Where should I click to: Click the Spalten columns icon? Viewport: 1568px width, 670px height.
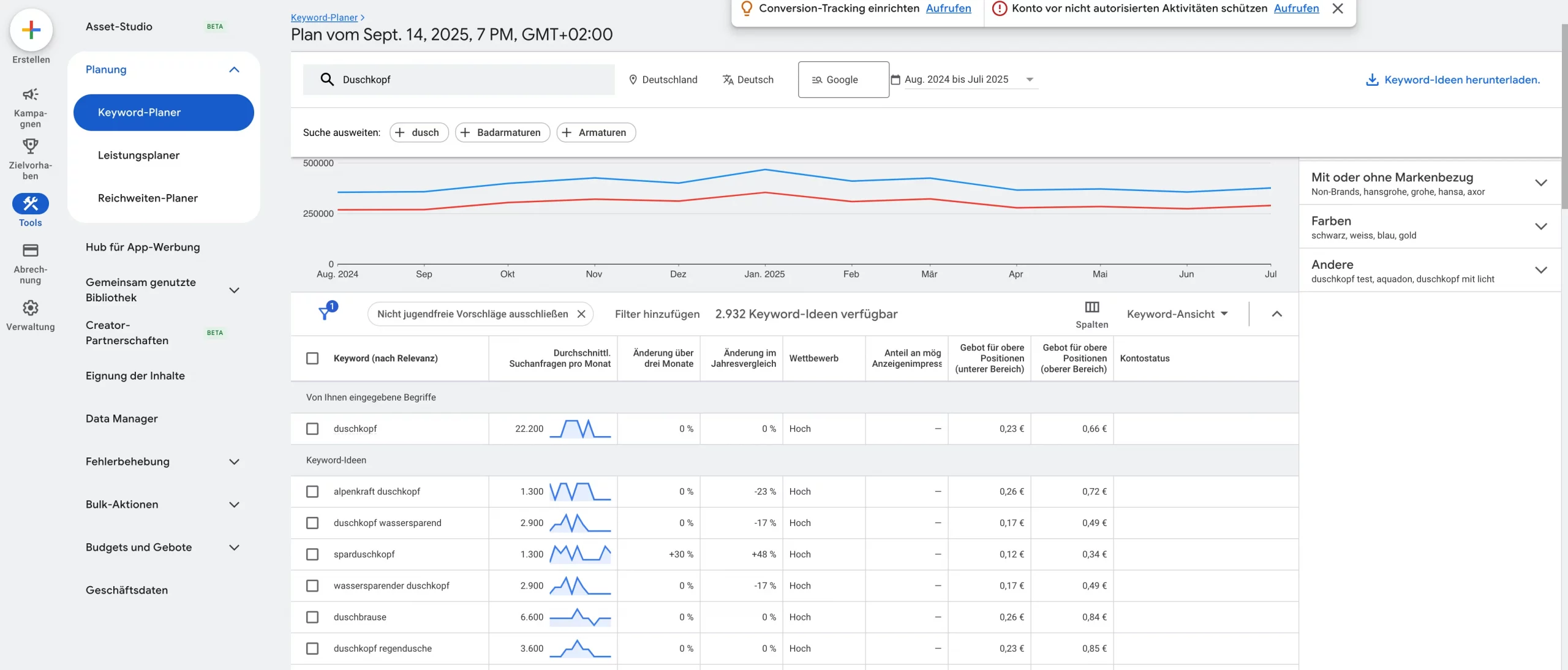coord(1091,308)
